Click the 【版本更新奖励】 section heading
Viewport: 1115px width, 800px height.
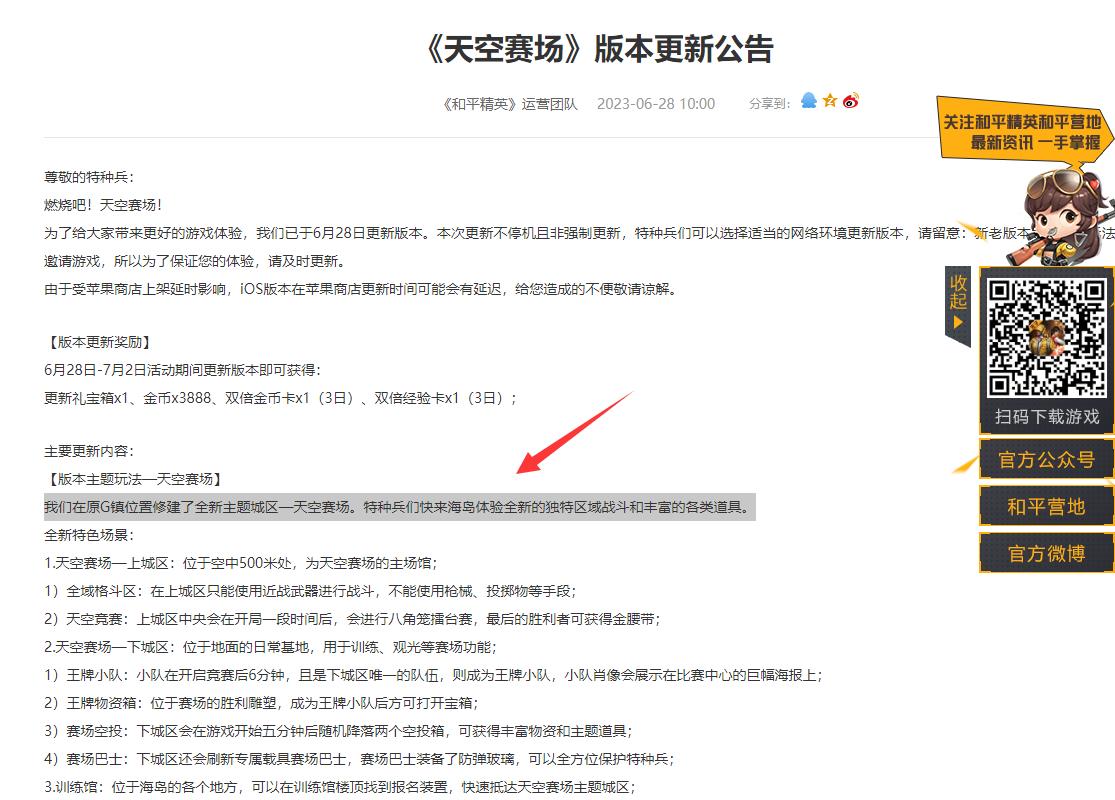pos(98,343)
